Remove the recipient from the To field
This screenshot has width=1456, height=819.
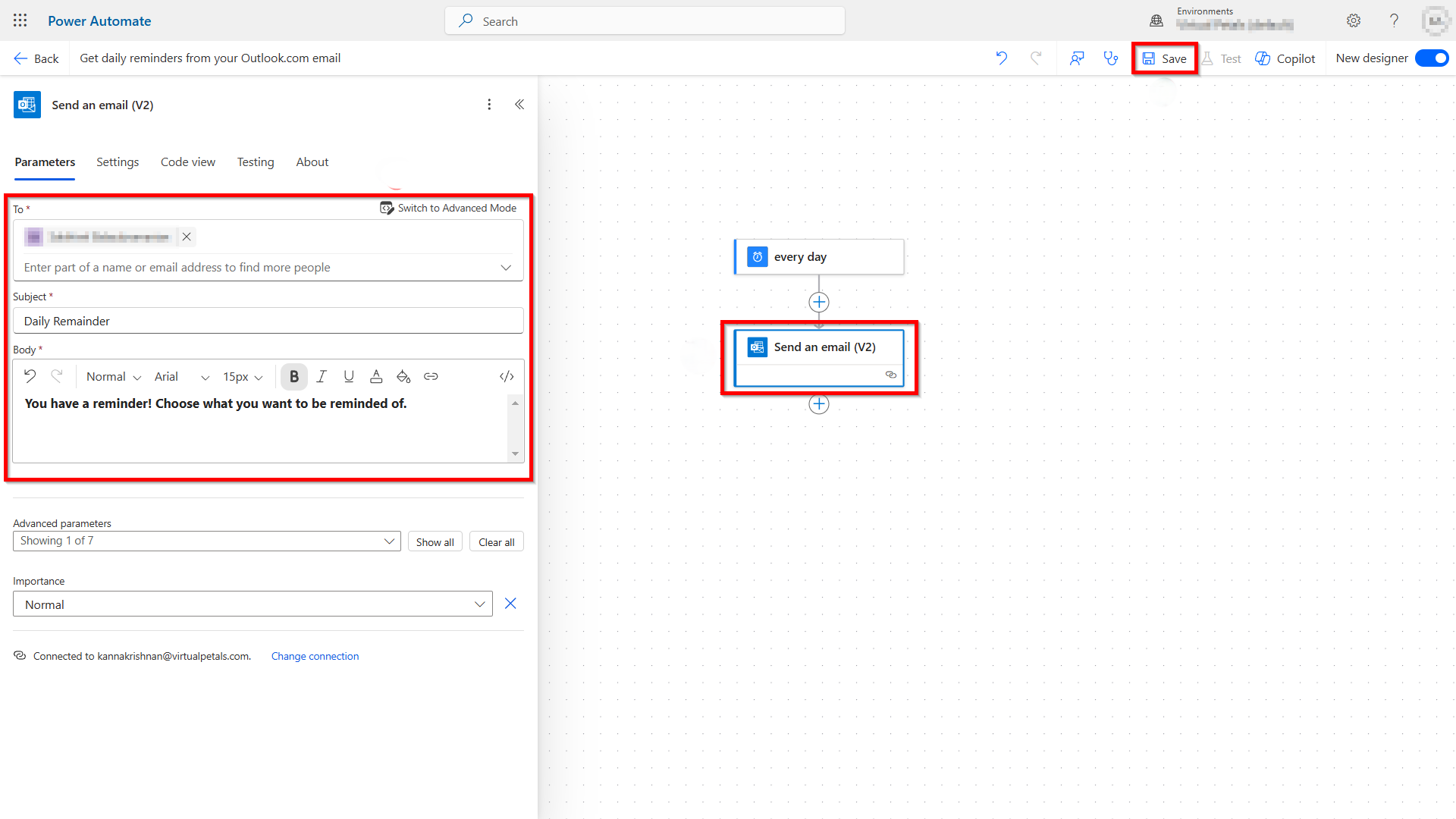pyautogui.click(x=187, y=237)
